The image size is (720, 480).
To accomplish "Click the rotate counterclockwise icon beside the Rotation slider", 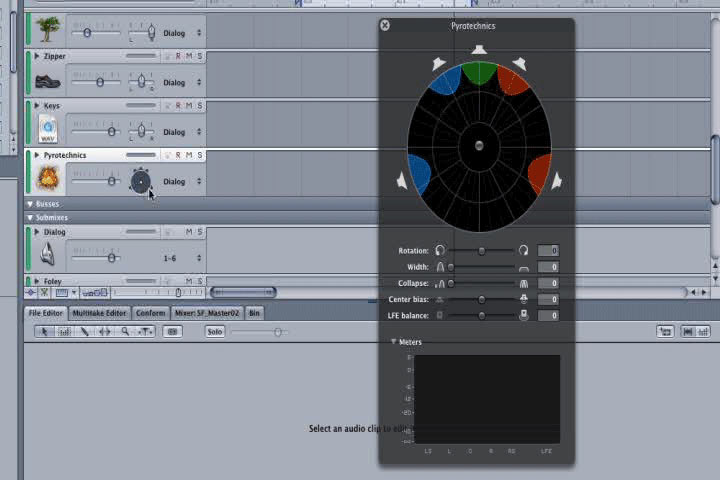I will pos(440,250).
